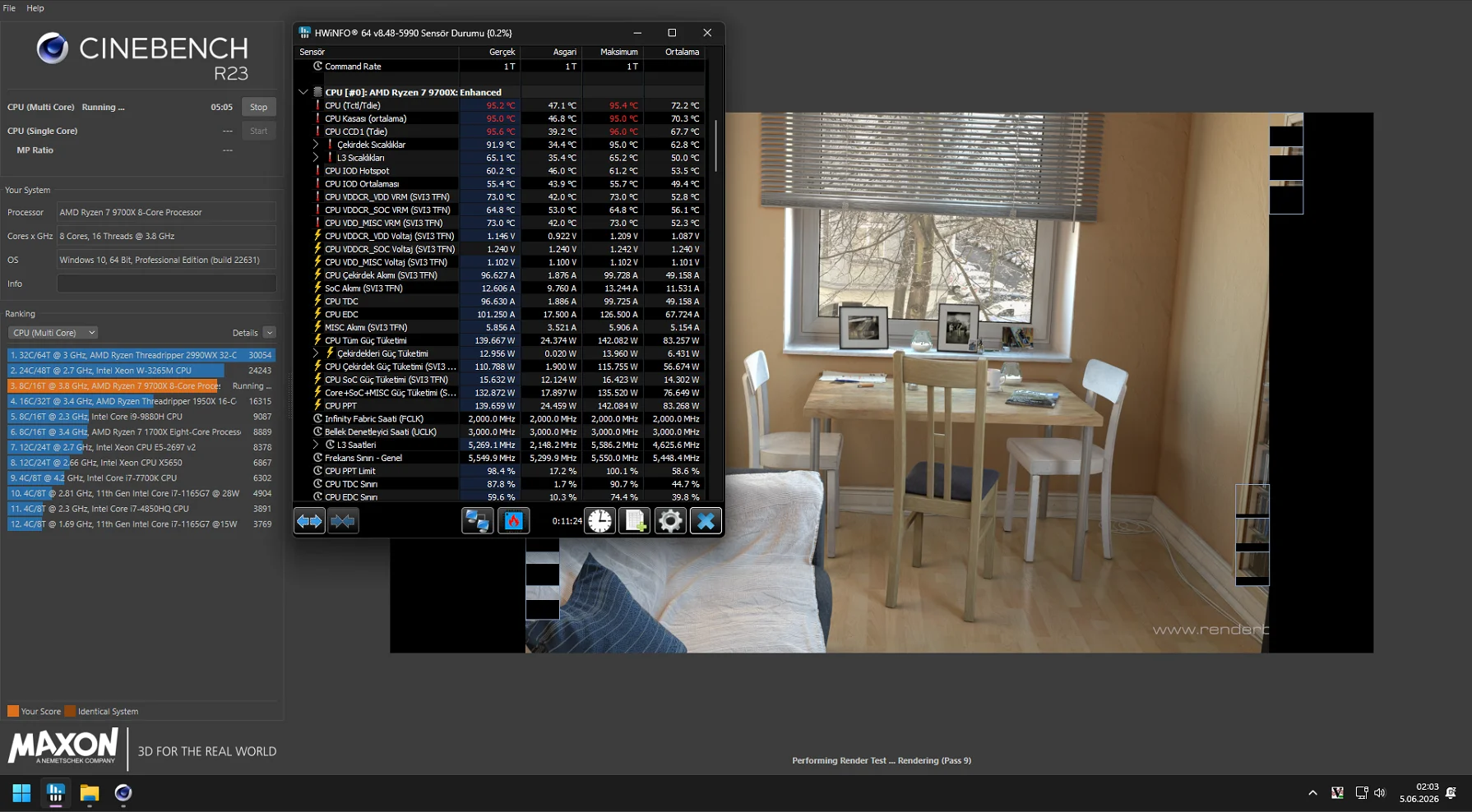Click the CPU Single Core Start button
The height and width of the screenshot is (812, 1472).
pos(259,131)
